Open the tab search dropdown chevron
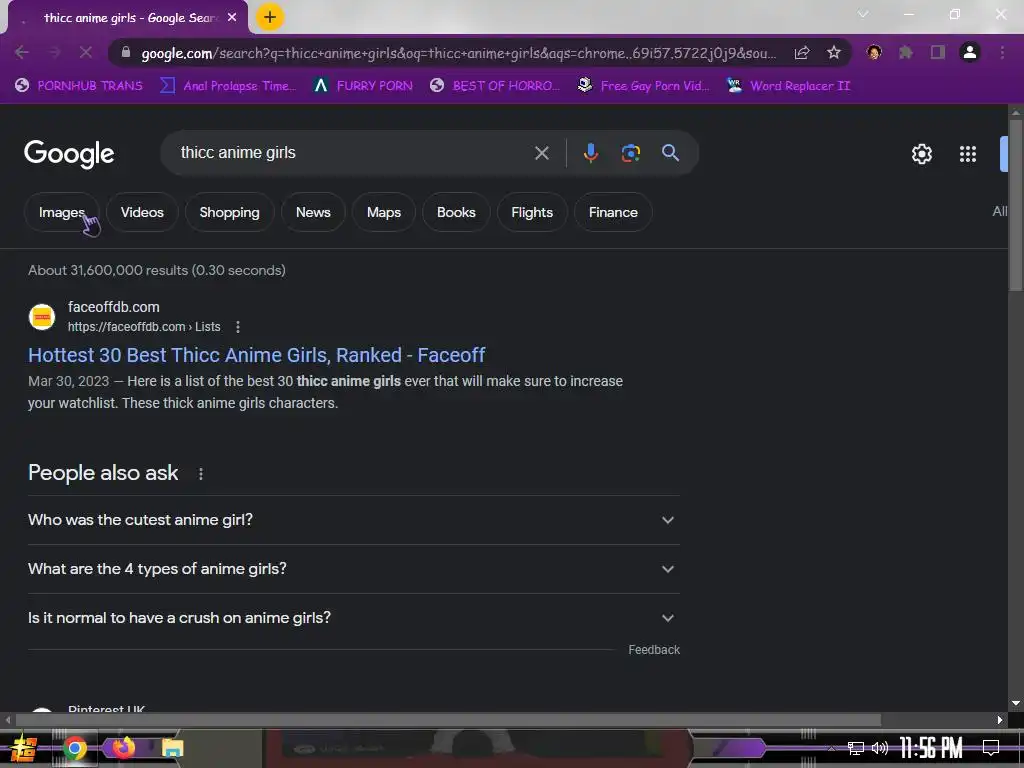Screen dimensions: 1024x768 863,14
